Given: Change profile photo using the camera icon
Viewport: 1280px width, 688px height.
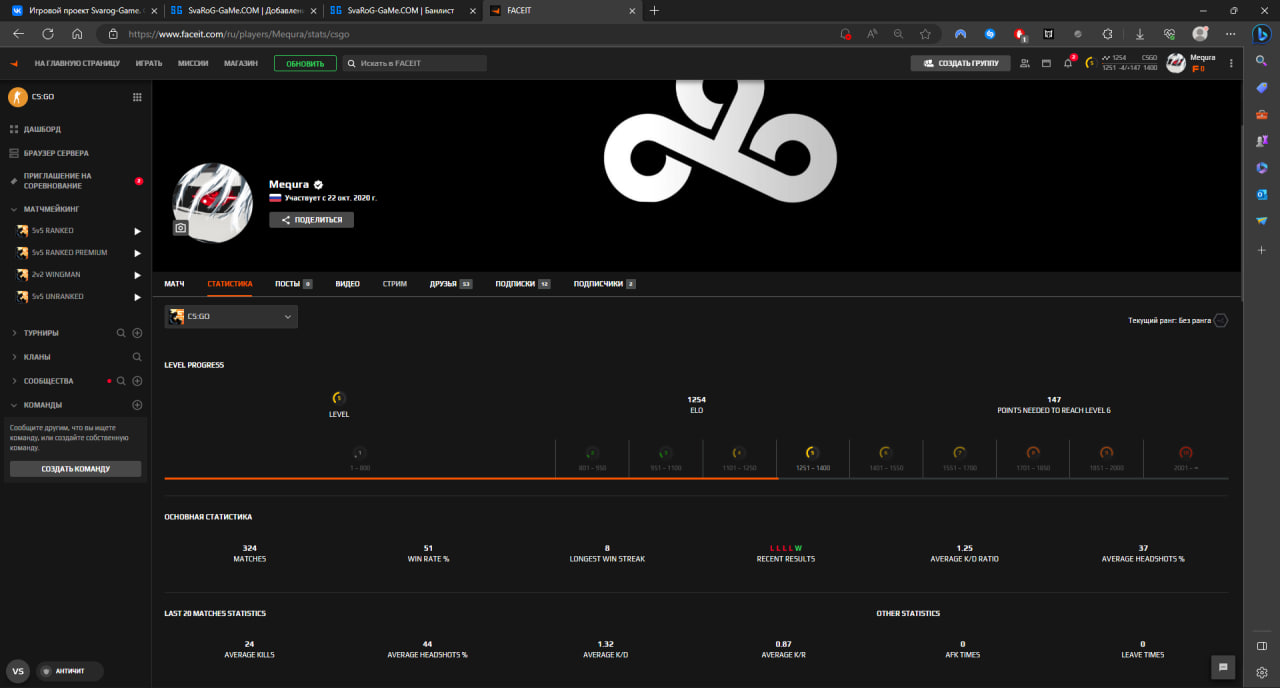Looking at the screenshot, I should tap(181, 228).
